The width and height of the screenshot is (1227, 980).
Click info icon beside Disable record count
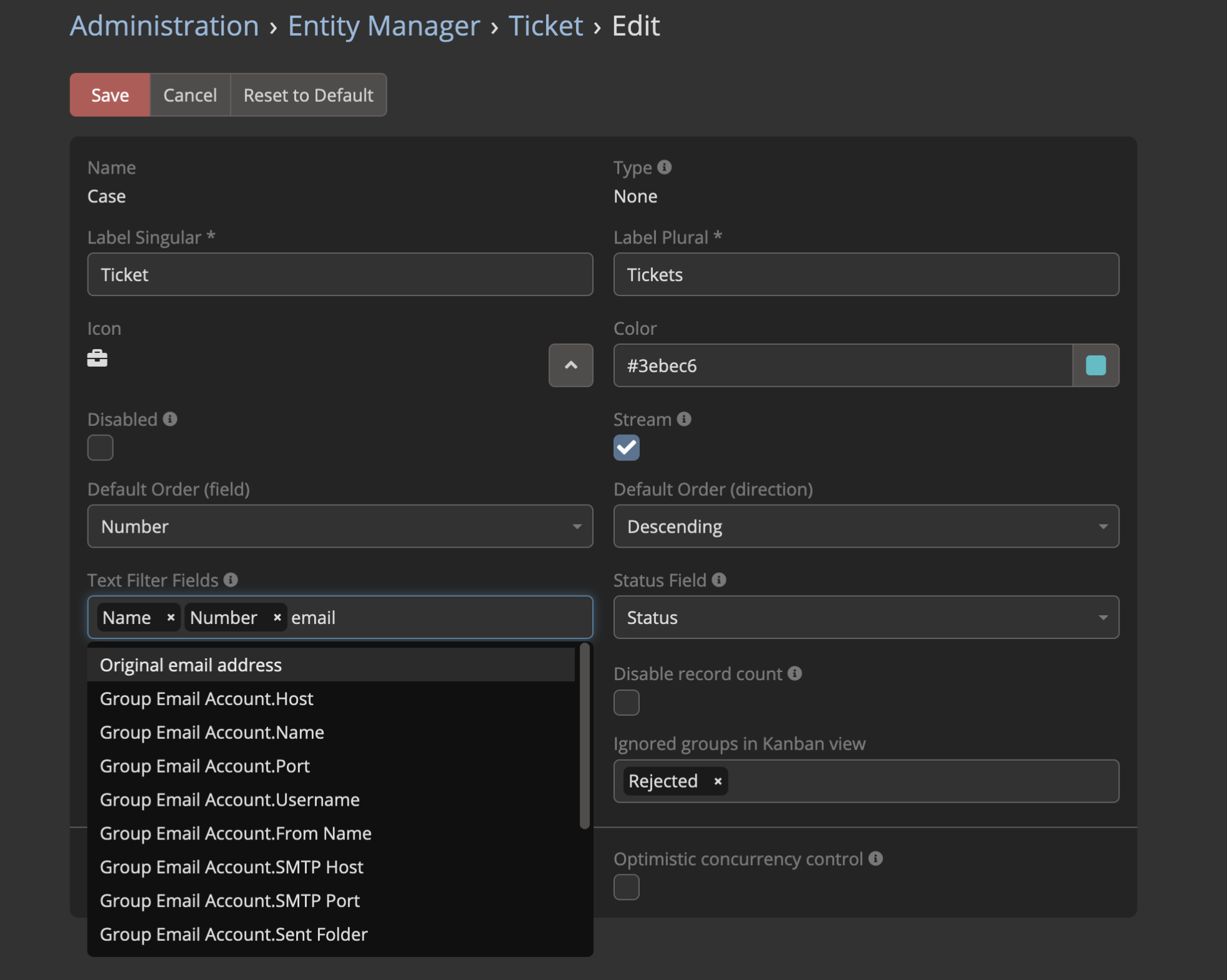[795, 673]
